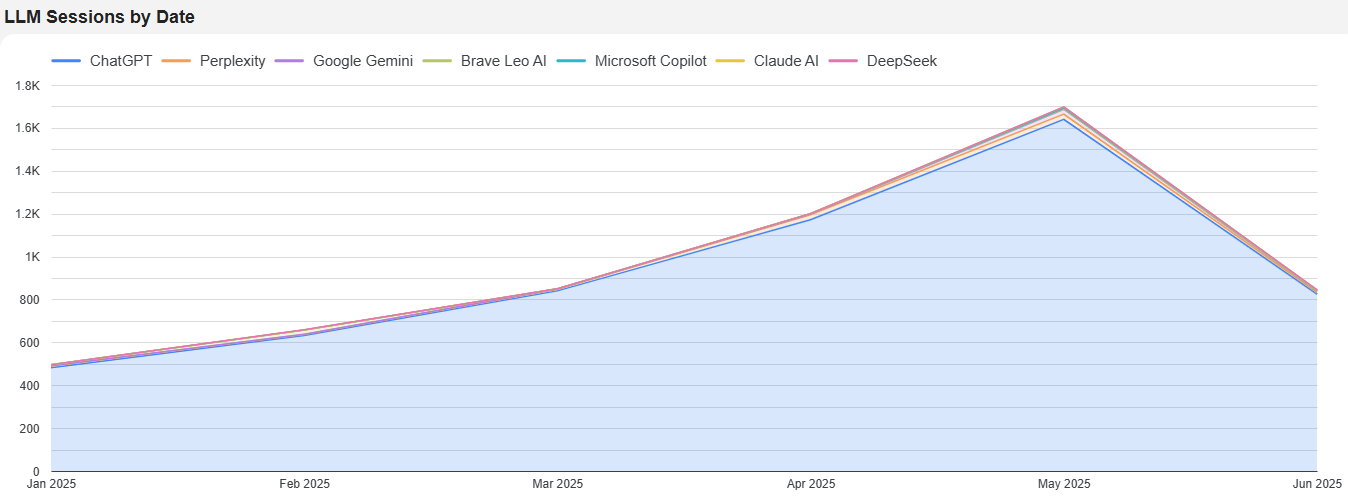Click the 1.2K y-axis label
Image resolution: width=1348 pixels, height=499 pixels.
(x=27, y=215)
